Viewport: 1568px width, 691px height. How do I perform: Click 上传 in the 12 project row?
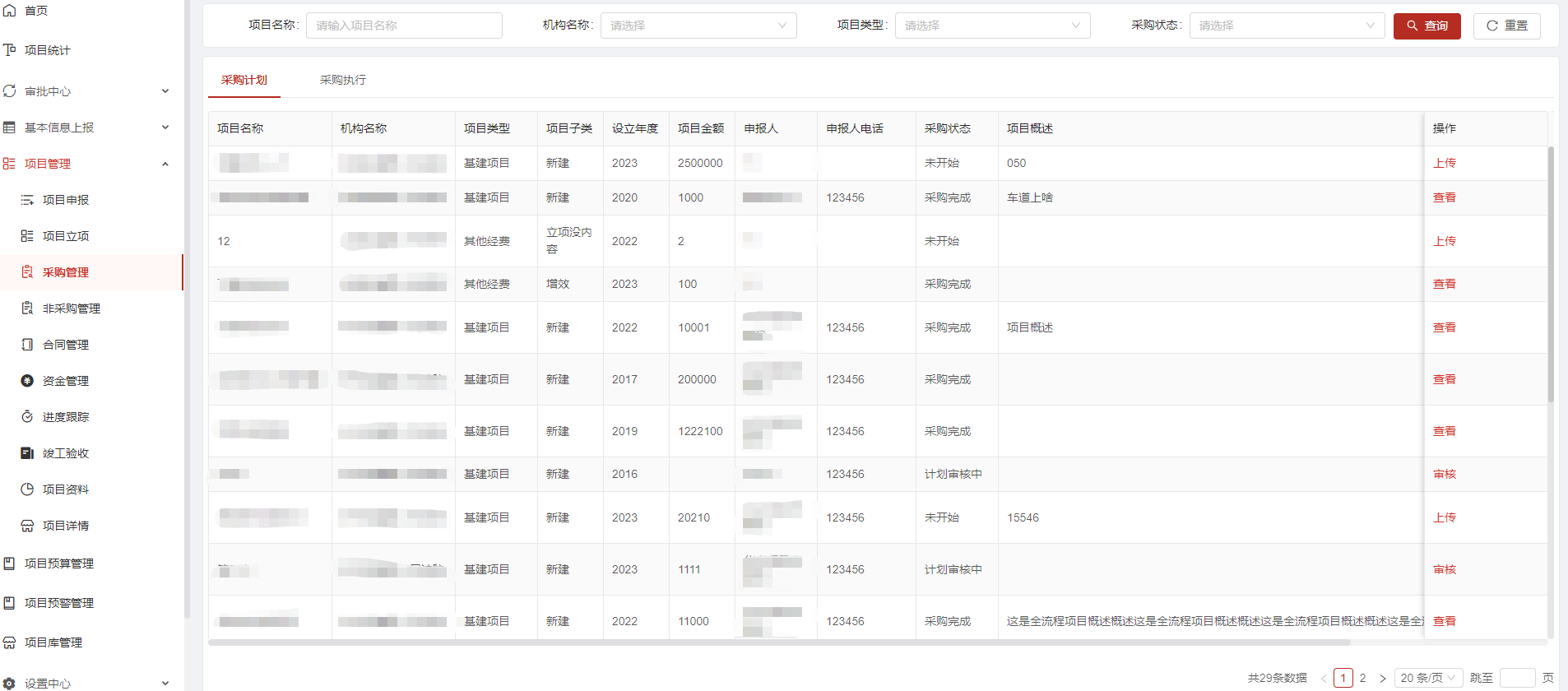[1445, 241]
